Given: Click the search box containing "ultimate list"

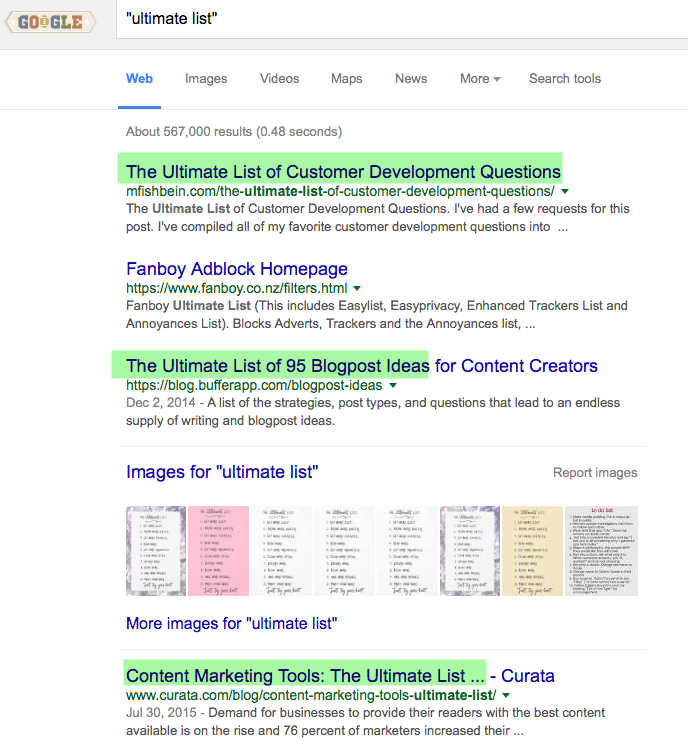Looking at the screenshot, I should (x=400, y=20).
